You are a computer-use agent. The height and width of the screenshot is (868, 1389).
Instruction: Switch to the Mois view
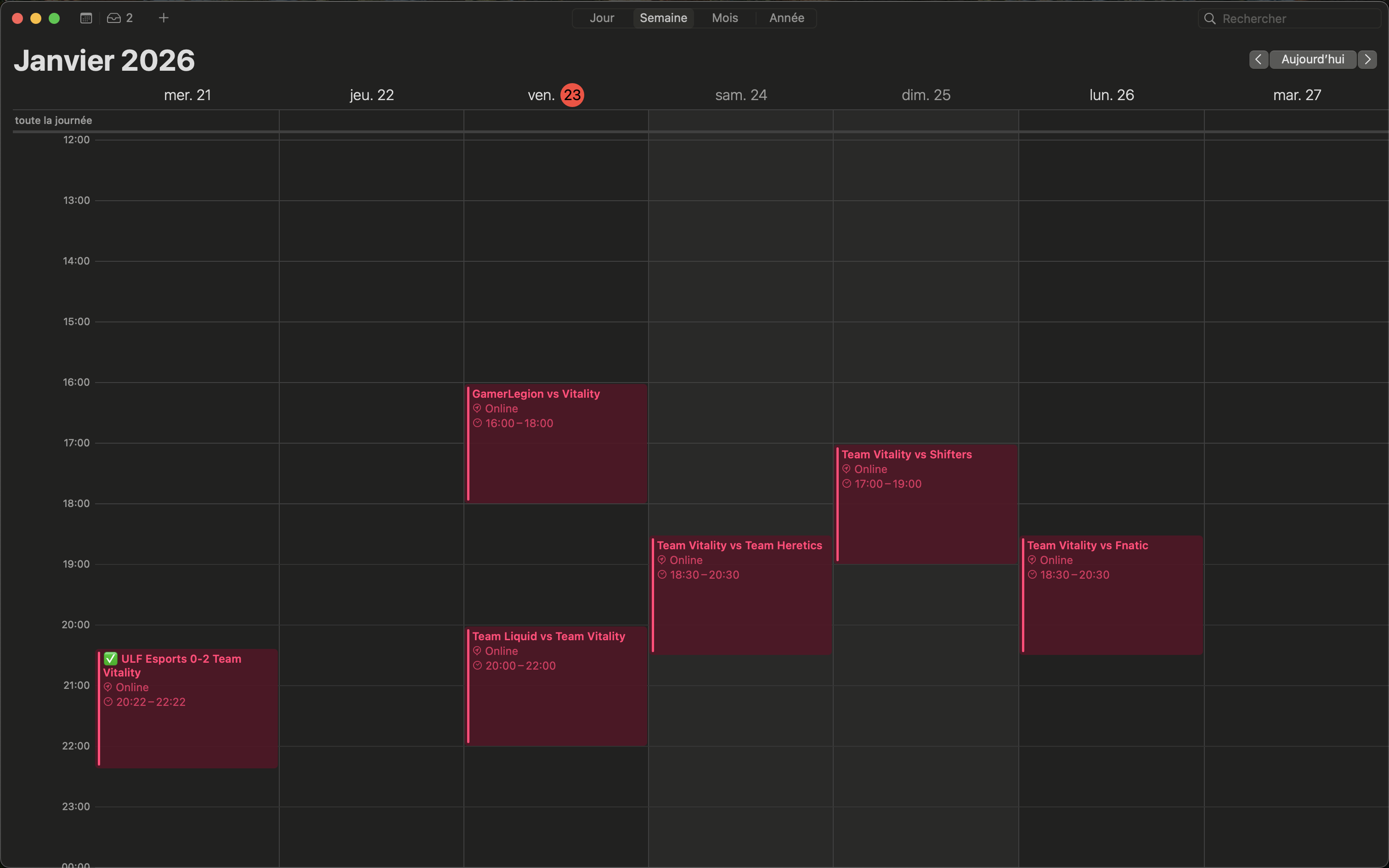coord(725,18)
